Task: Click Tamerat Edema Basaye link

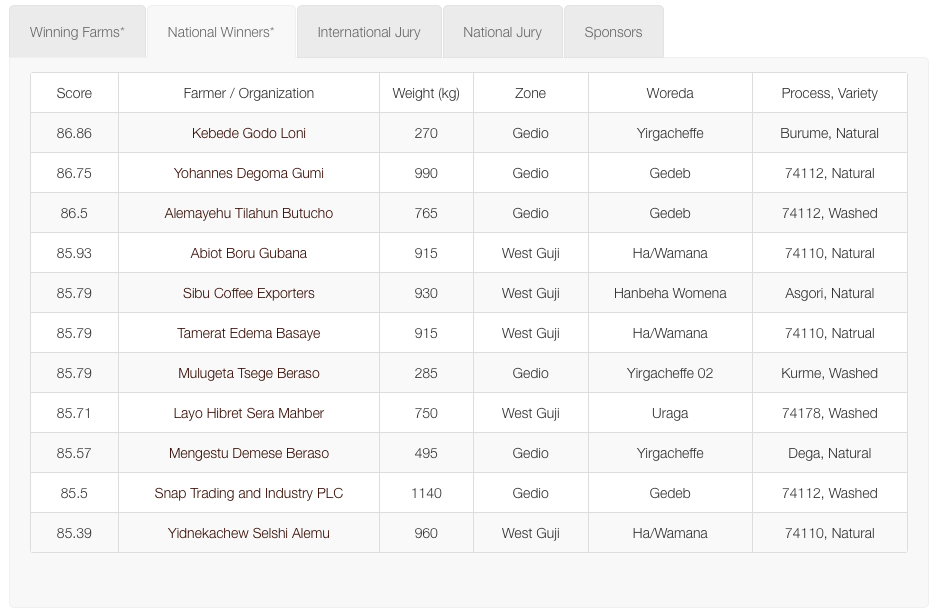Action: pos(249,333)
